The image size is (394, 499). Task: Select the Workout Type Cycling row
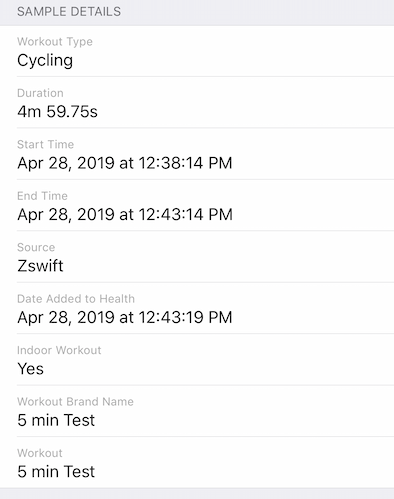[x=197, y=51]
